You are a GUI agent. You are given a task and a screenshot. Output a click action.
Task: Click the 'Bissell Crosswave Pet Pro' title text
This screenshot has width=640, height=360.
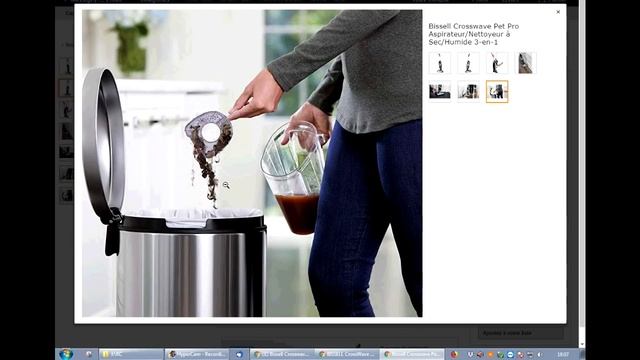click(x=473, y=34)
